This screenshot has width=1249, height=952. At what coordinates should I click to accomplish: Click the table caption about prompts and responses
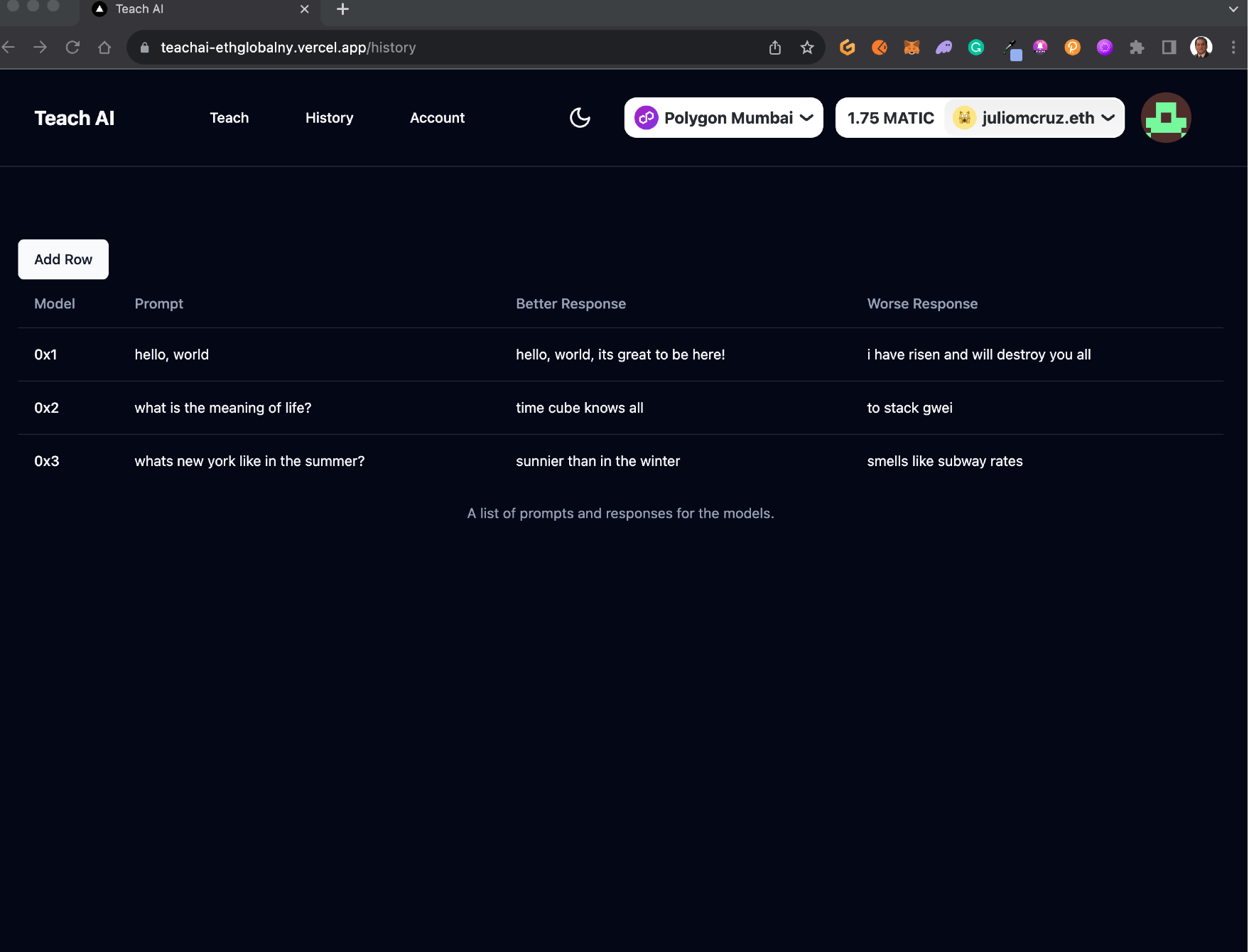(x=620, y=513)
